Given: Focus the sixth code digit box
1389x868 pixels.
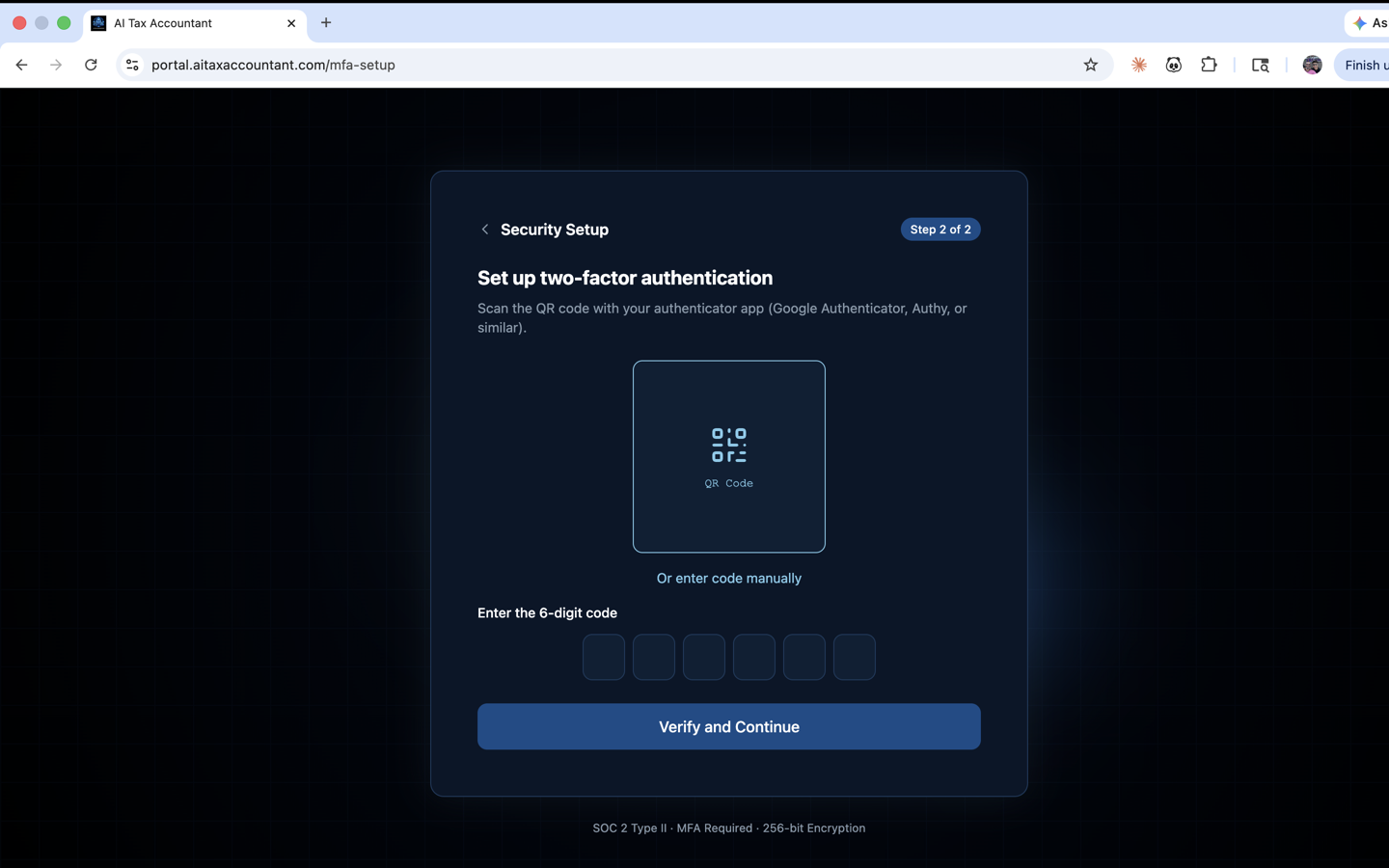Looking at the screenshot, I should (x=855, y=657).
